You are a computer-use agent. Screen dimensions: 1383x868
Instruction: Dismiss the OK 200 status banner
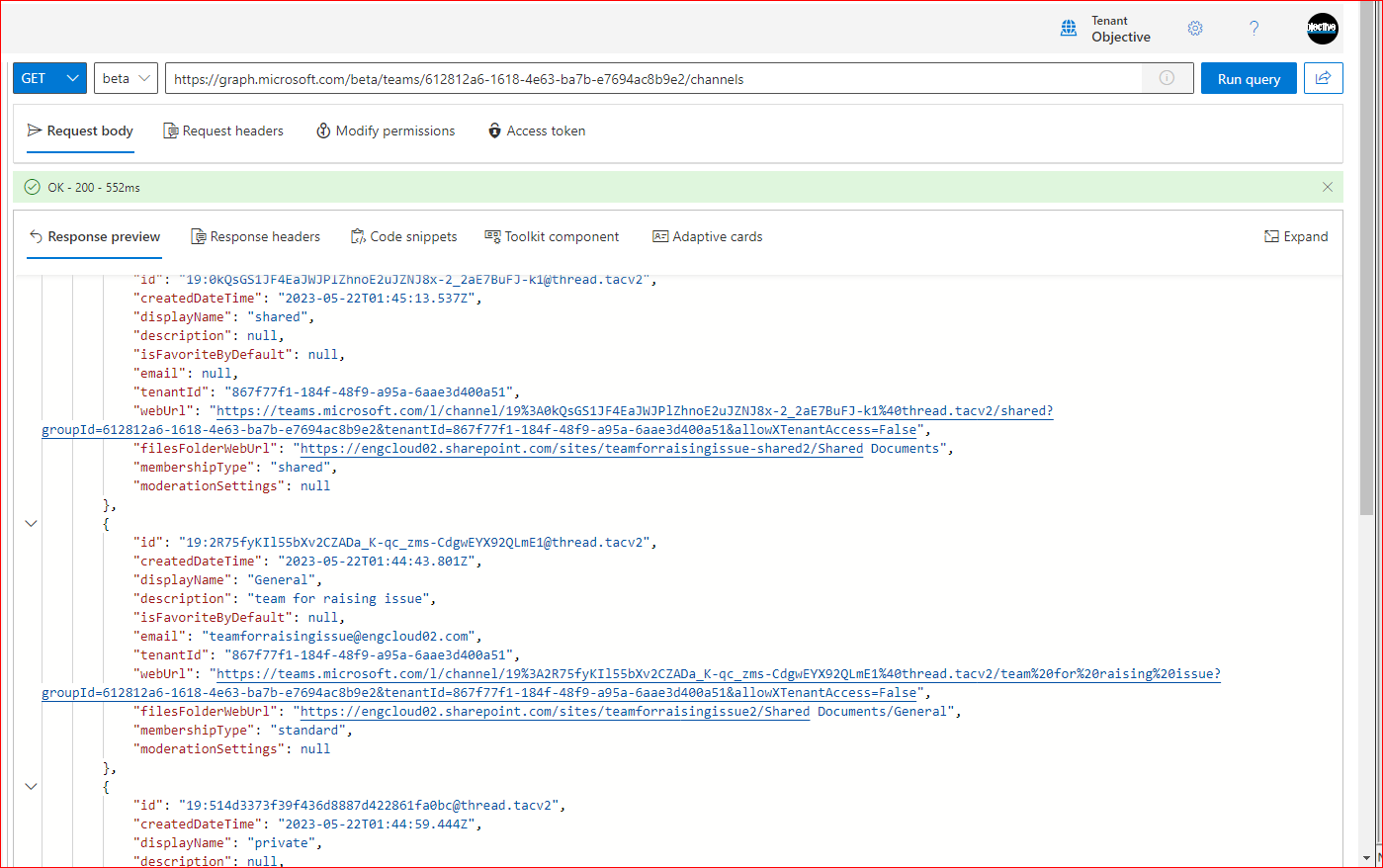click(x=1328, y=187)
